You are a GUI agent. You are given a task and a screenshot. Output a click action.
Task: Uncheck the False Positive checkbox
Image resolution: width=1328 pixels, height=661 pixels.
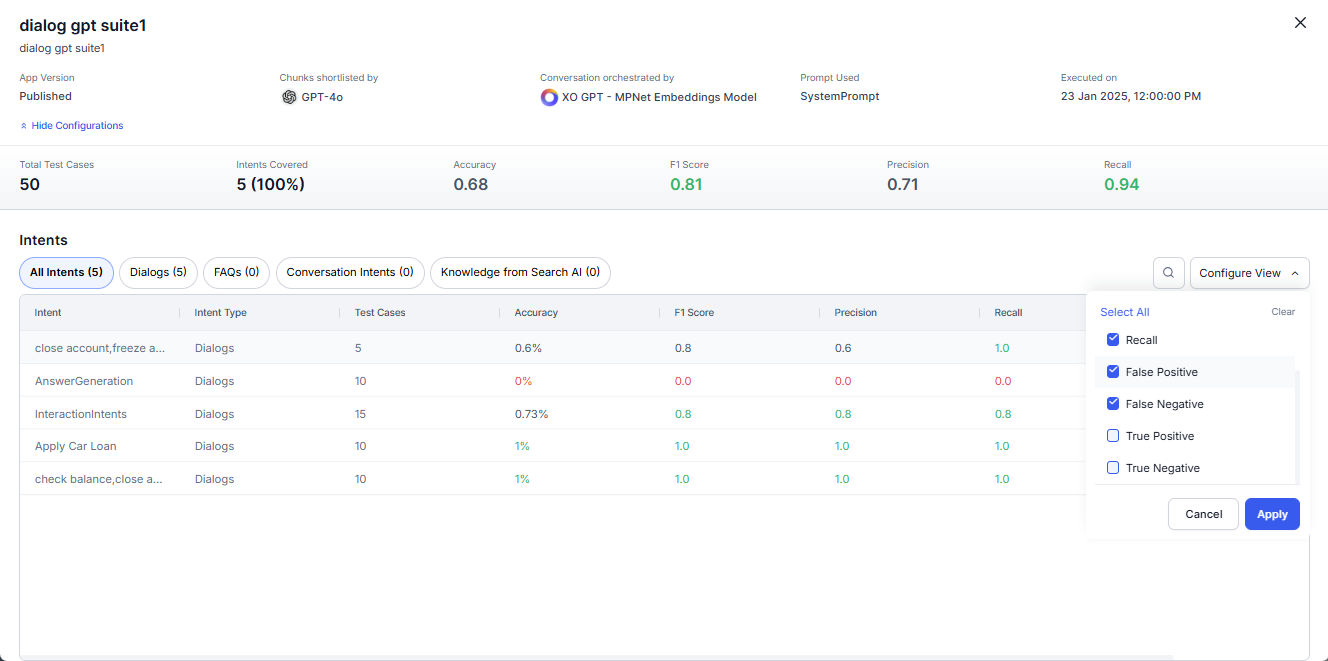1113,372
